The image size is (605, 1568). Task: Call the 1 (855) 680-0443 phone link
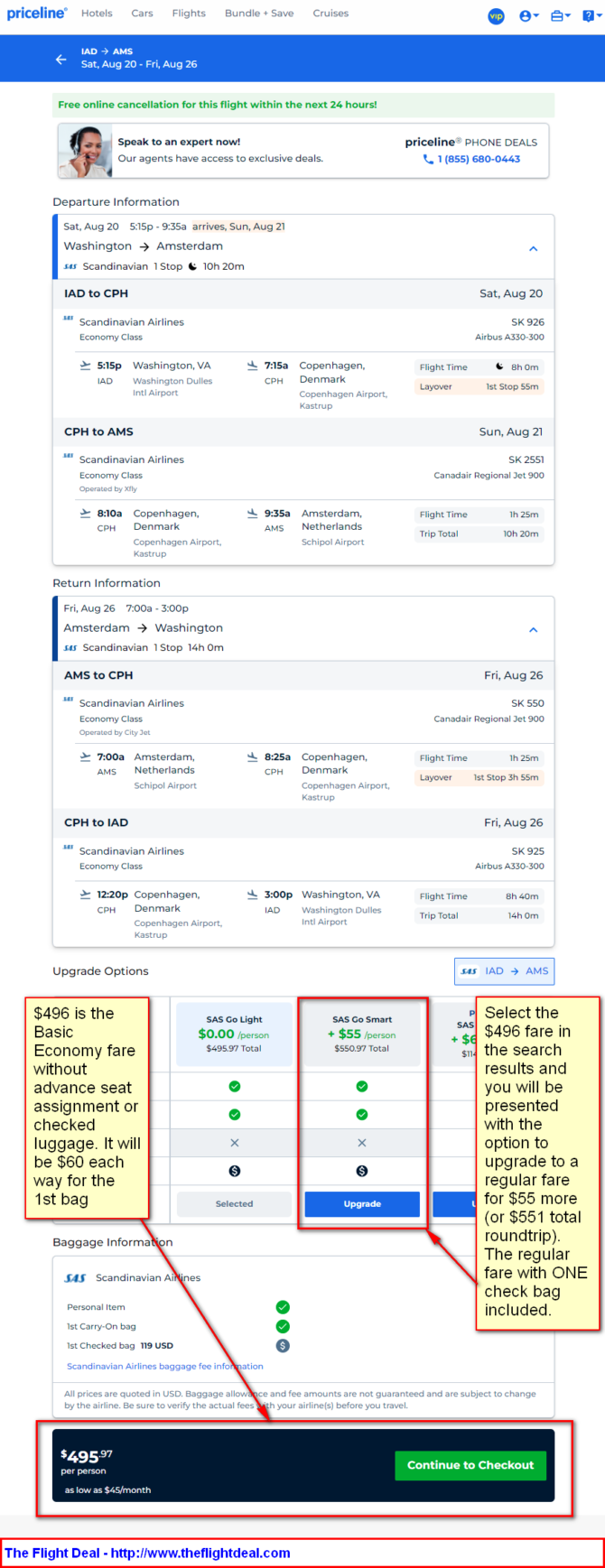[471, 159]
